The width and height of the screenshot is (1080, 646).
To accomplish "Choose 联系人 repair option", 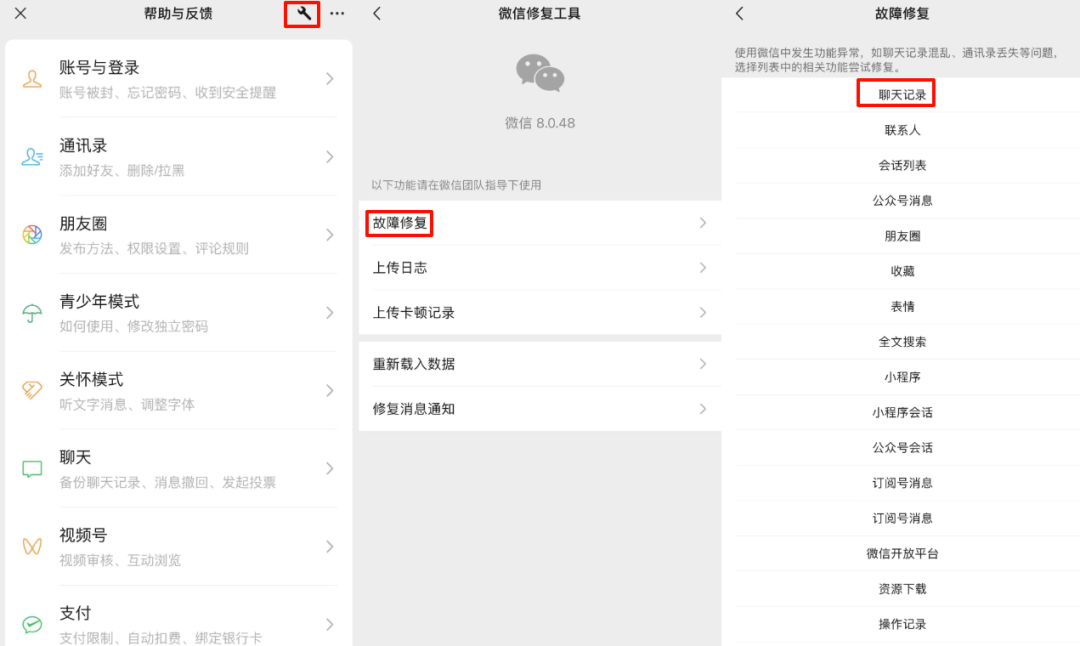I will 902,130.
